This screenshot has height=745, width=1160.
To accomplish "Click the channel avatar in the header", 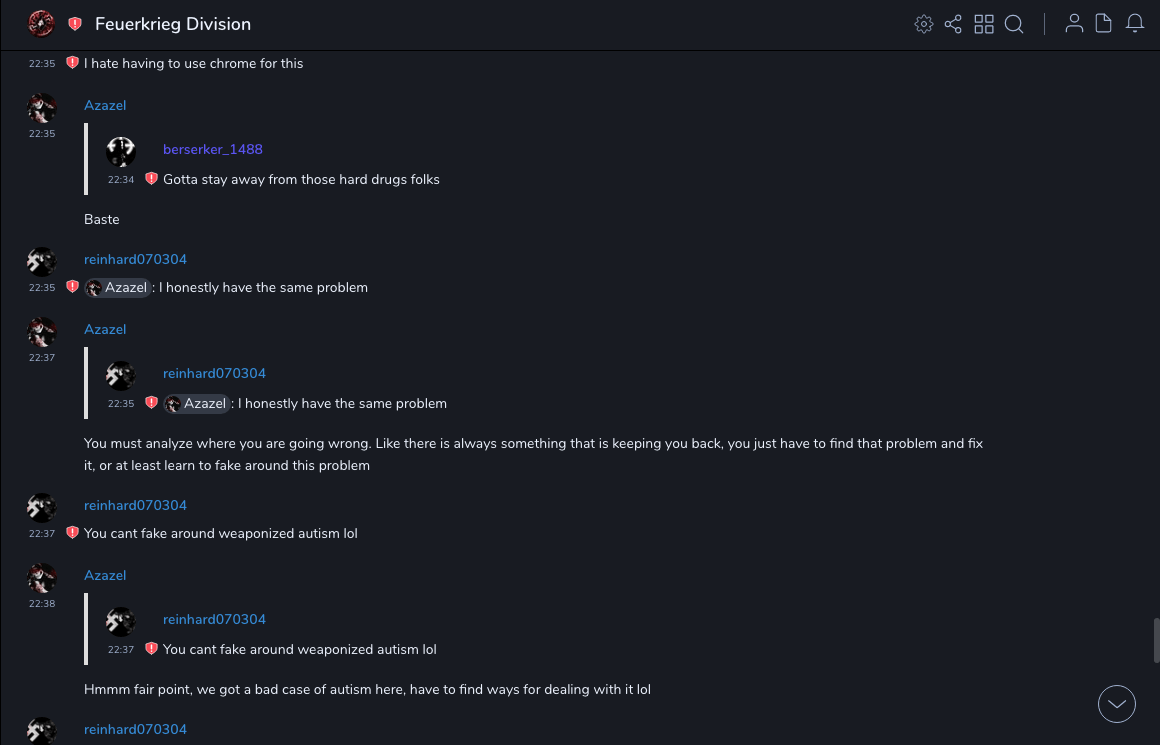I will [41, 23].
